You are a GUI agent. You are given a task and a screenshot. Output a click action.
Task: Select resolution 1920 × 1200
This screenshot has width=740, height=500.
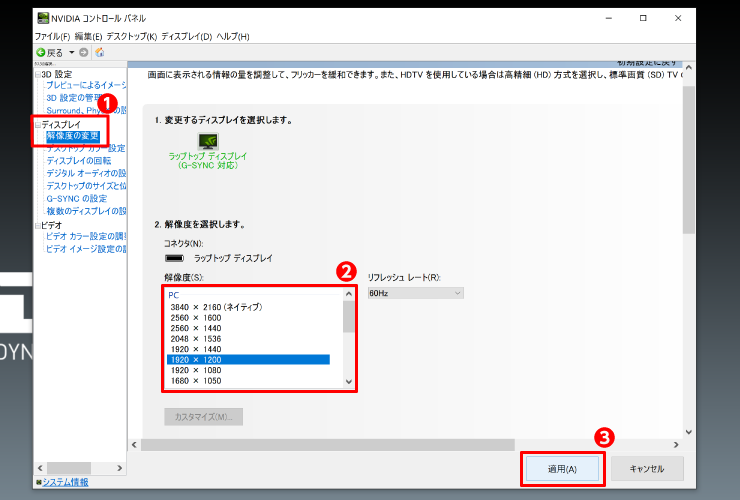(x=248, y=360)
